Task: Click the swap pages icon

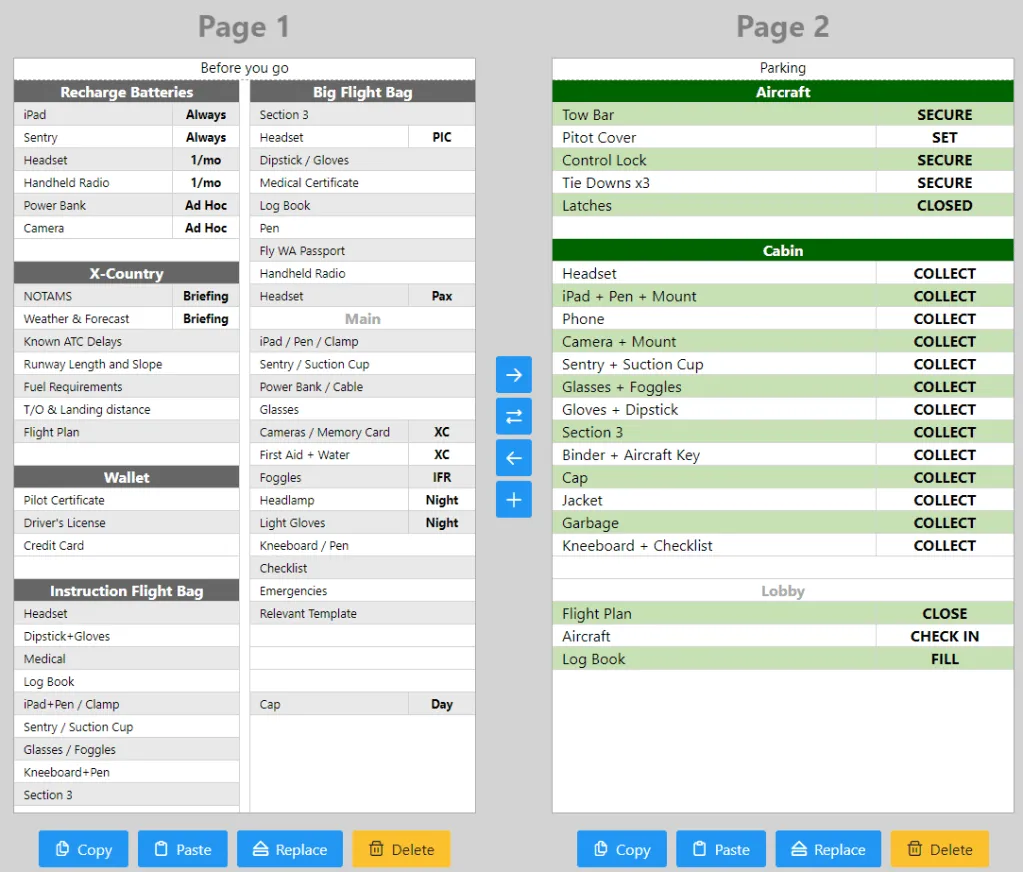Action: click(513, 416)
